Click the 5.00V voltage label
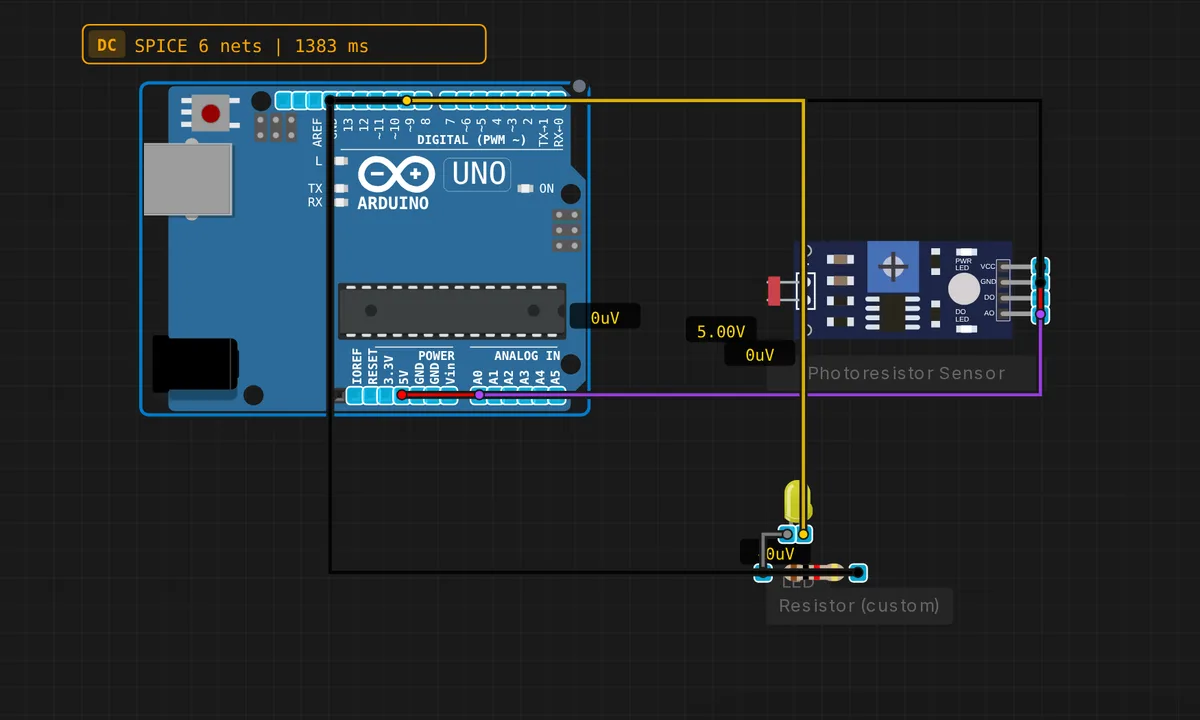The height and width of the screenshot is (720, 1200). (x=721, y=331)
